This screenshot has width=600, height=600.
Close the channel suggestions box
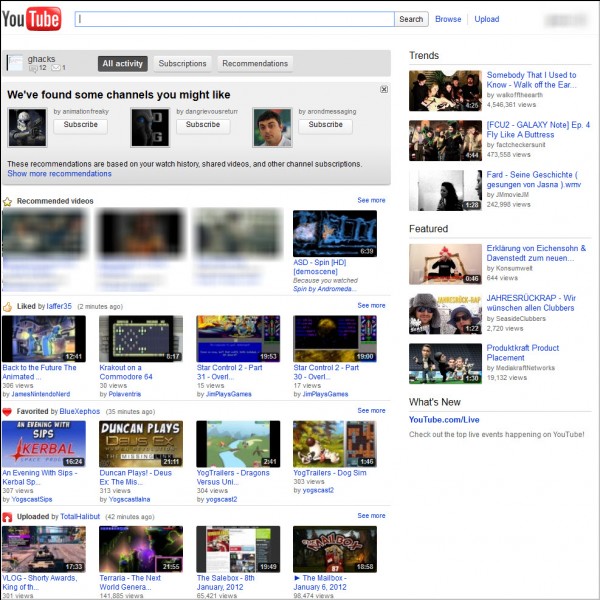384,89
